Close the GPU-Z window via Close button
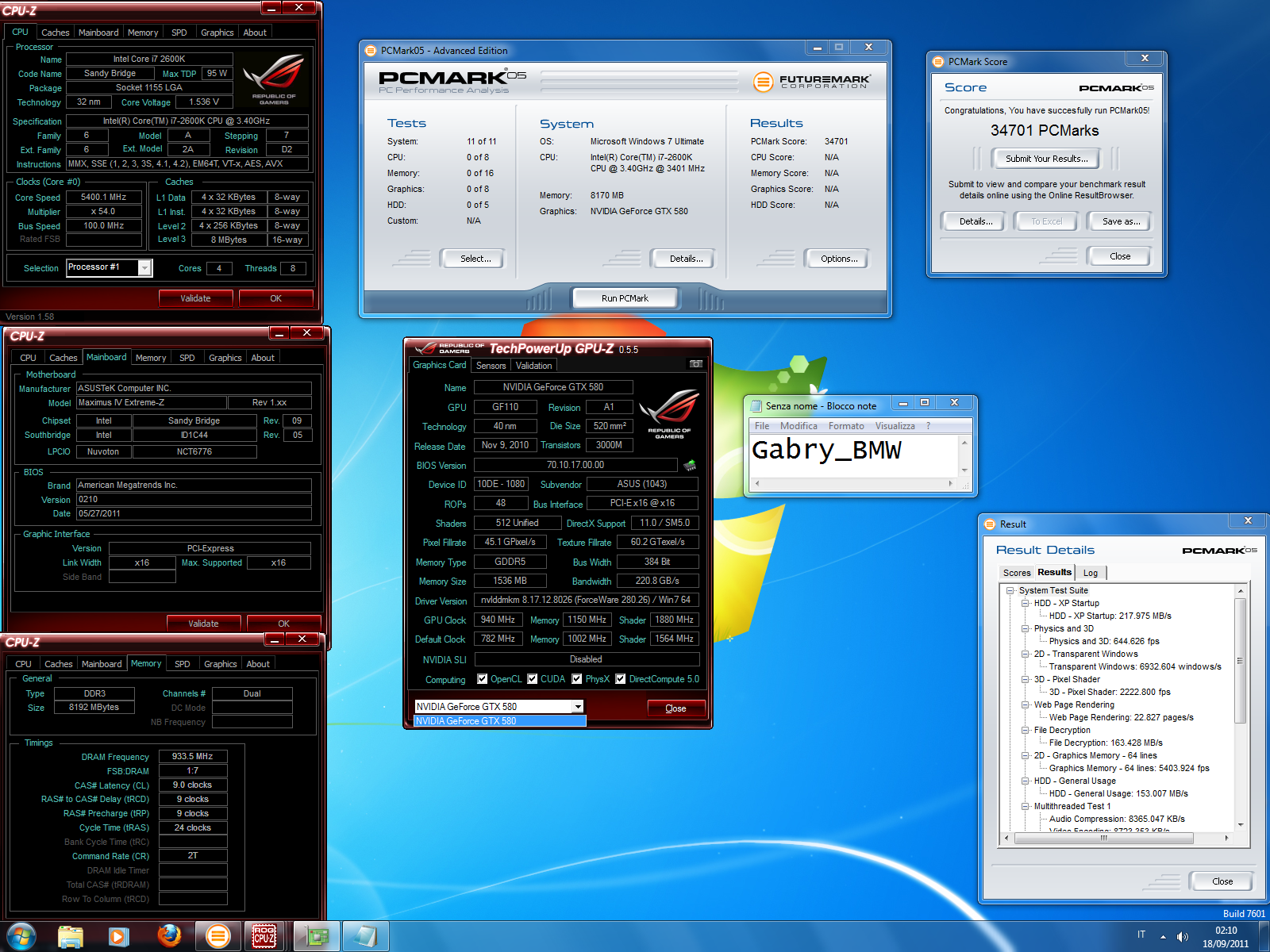 (x=675, y=708)
